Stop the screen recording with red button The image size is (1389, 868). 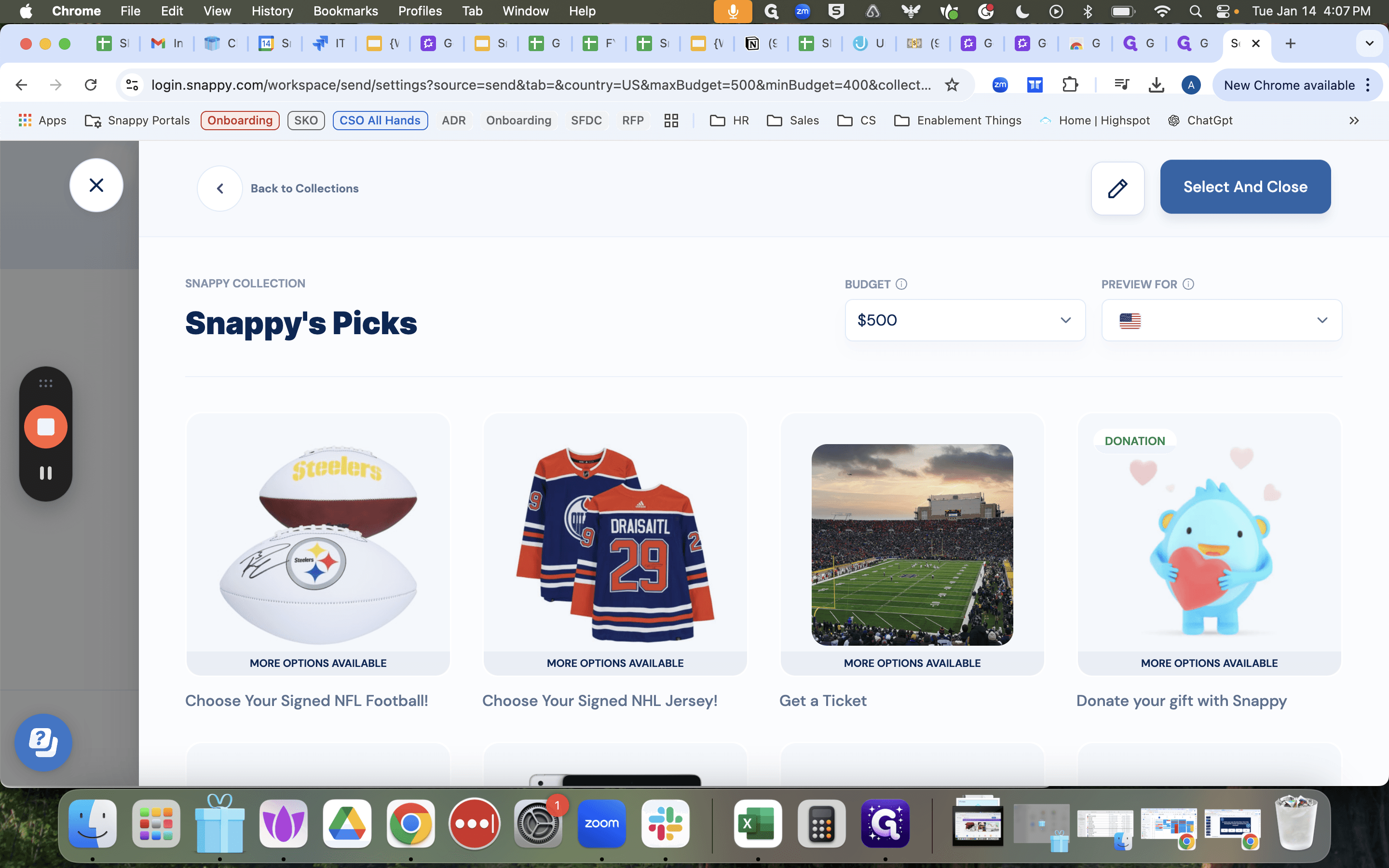pyautogui.click(x=46, y=427)
